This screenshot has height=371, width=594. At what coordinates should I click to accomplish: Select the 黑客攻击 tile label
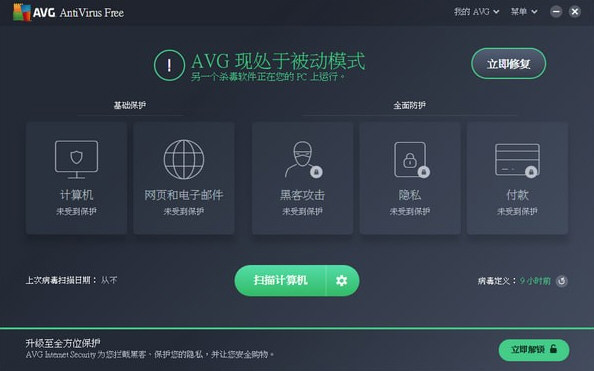[302, 195]
